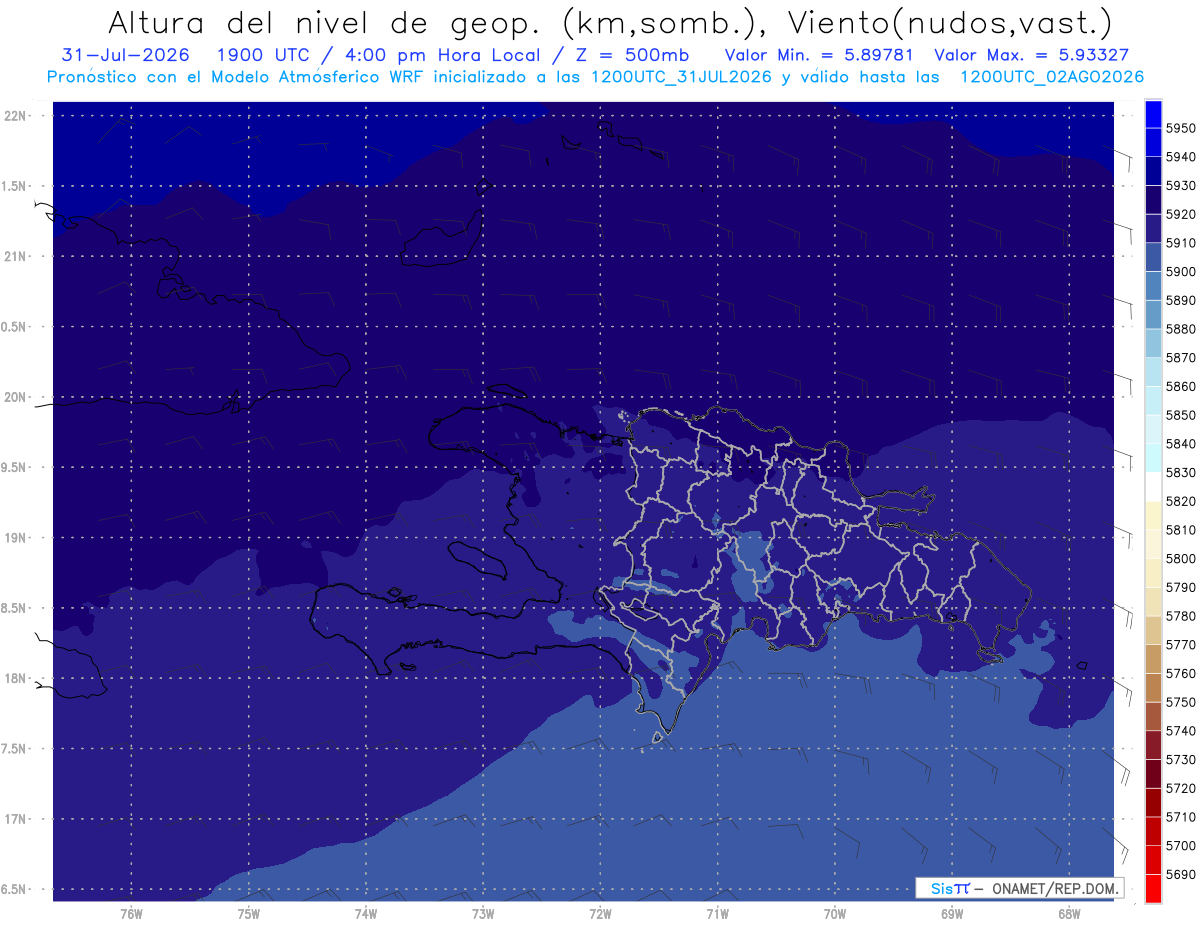
Task: Click the 21N latitude axis label
Action: pos(14,256)
